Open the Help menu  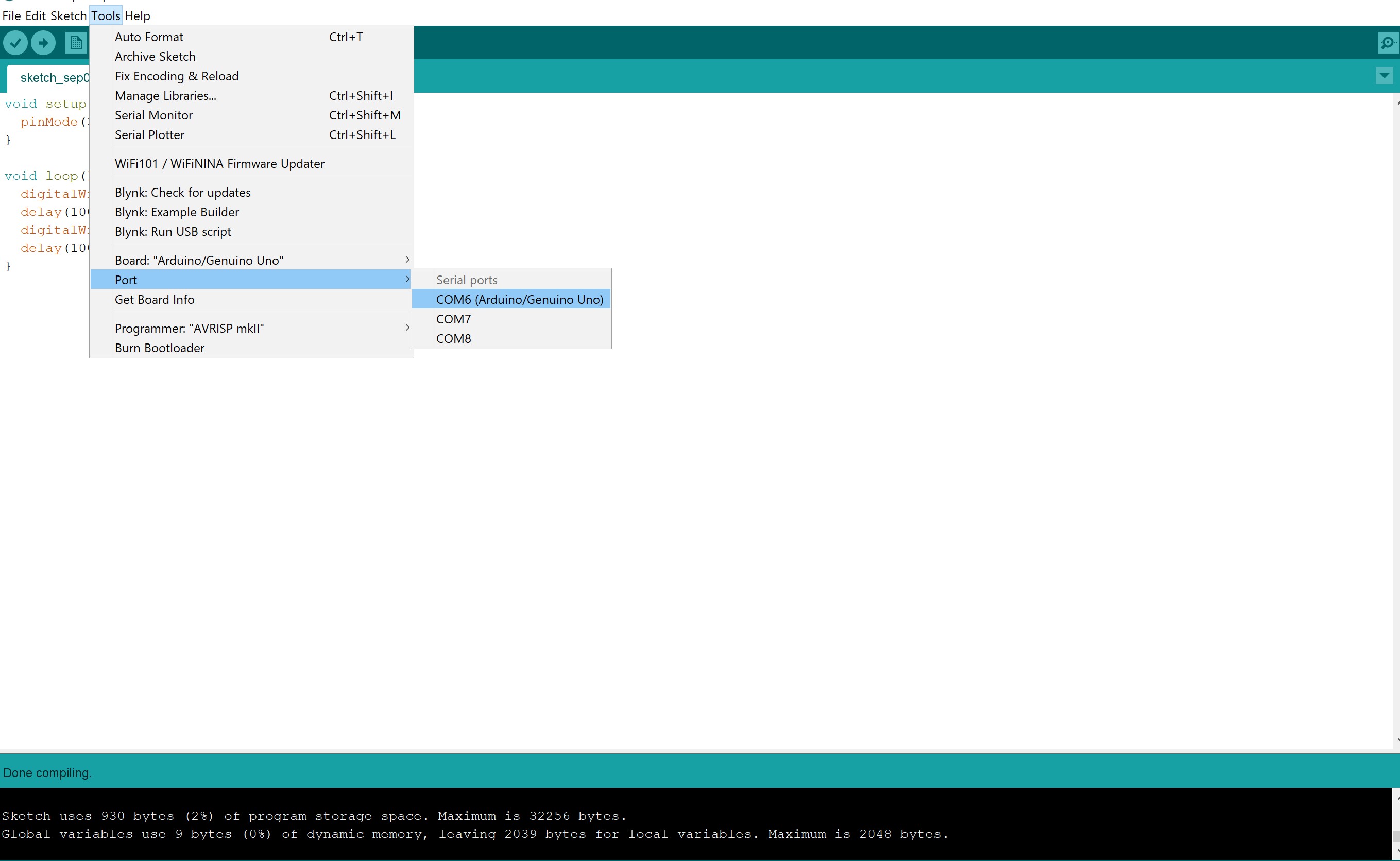[x=137, y=16]
